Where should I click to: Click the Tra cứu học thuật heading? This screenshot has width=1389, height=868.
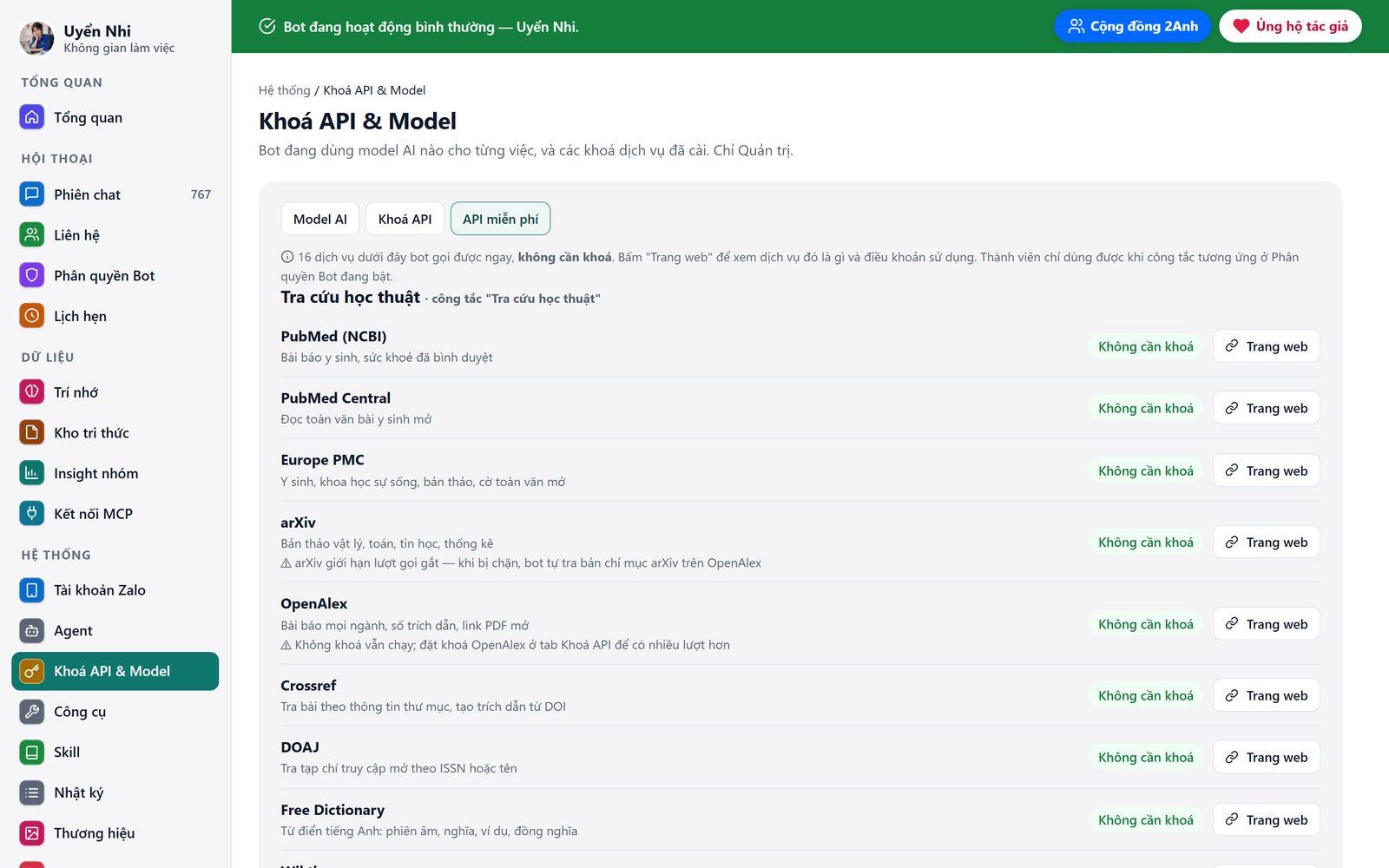(350, 297)
